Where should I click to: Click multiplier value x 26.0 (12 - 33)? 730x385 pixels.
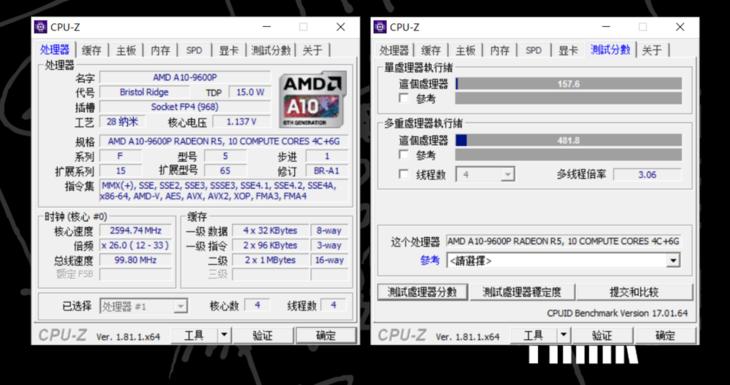click(135, 245)
